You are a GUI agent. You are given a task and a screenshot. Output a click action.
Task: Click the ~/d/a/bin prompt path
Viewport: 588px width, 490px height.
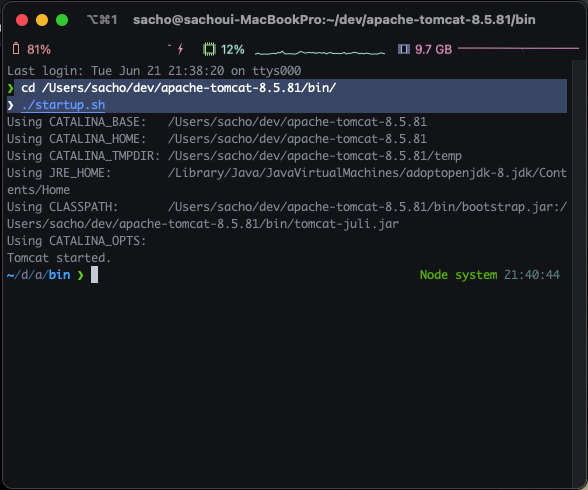click(39, 275)
